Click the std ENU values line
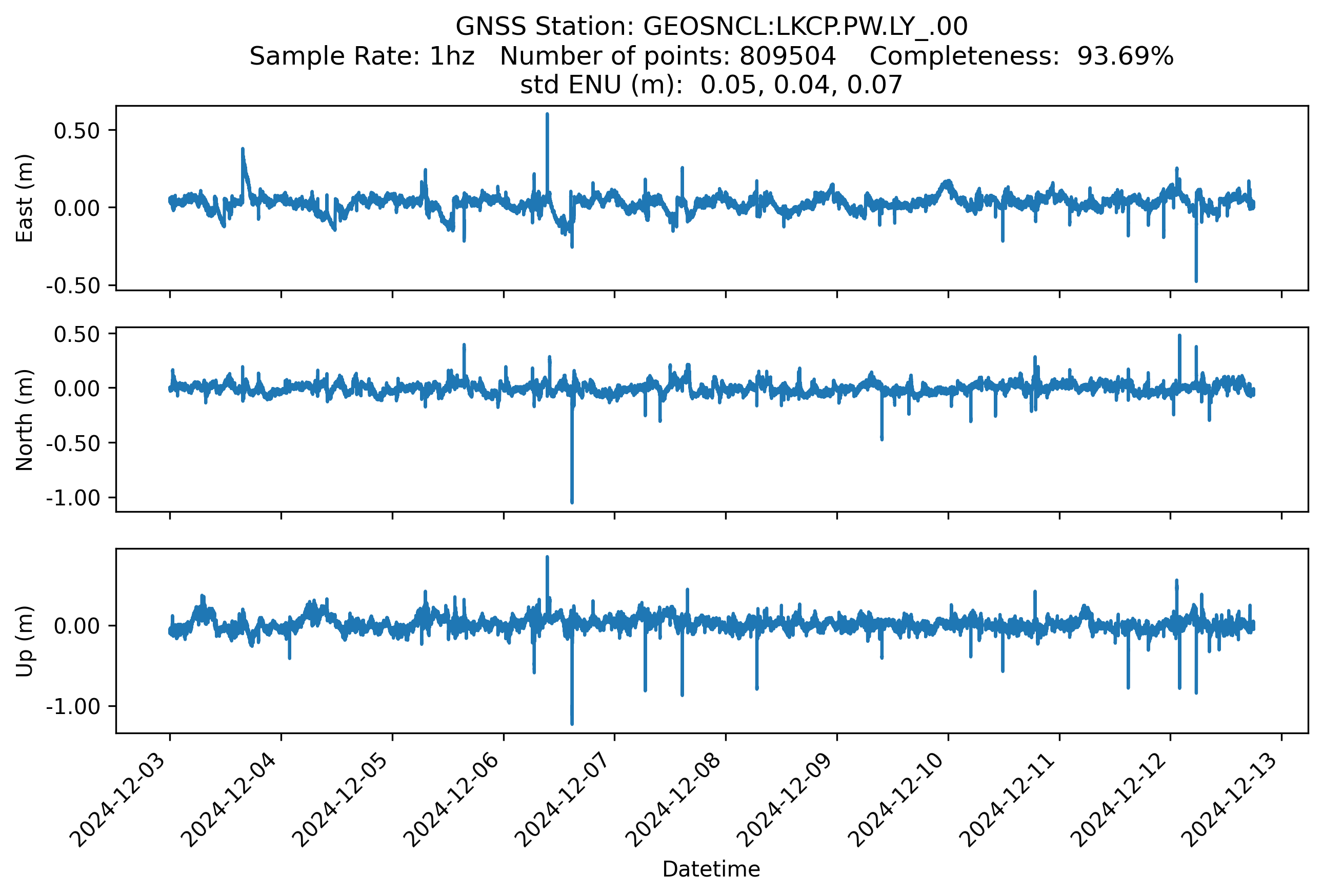The width and height of the screenshot is (1323, 896). [711, 85]
